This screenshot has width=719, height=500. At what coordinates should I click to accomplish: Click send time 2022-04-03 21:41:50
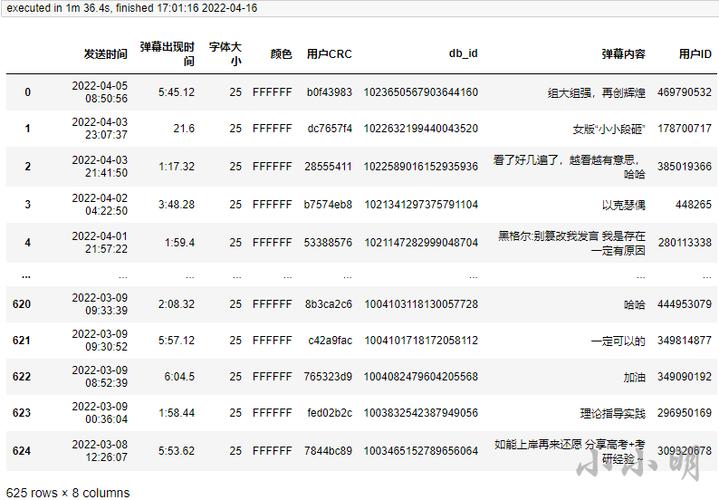[100, 166]
